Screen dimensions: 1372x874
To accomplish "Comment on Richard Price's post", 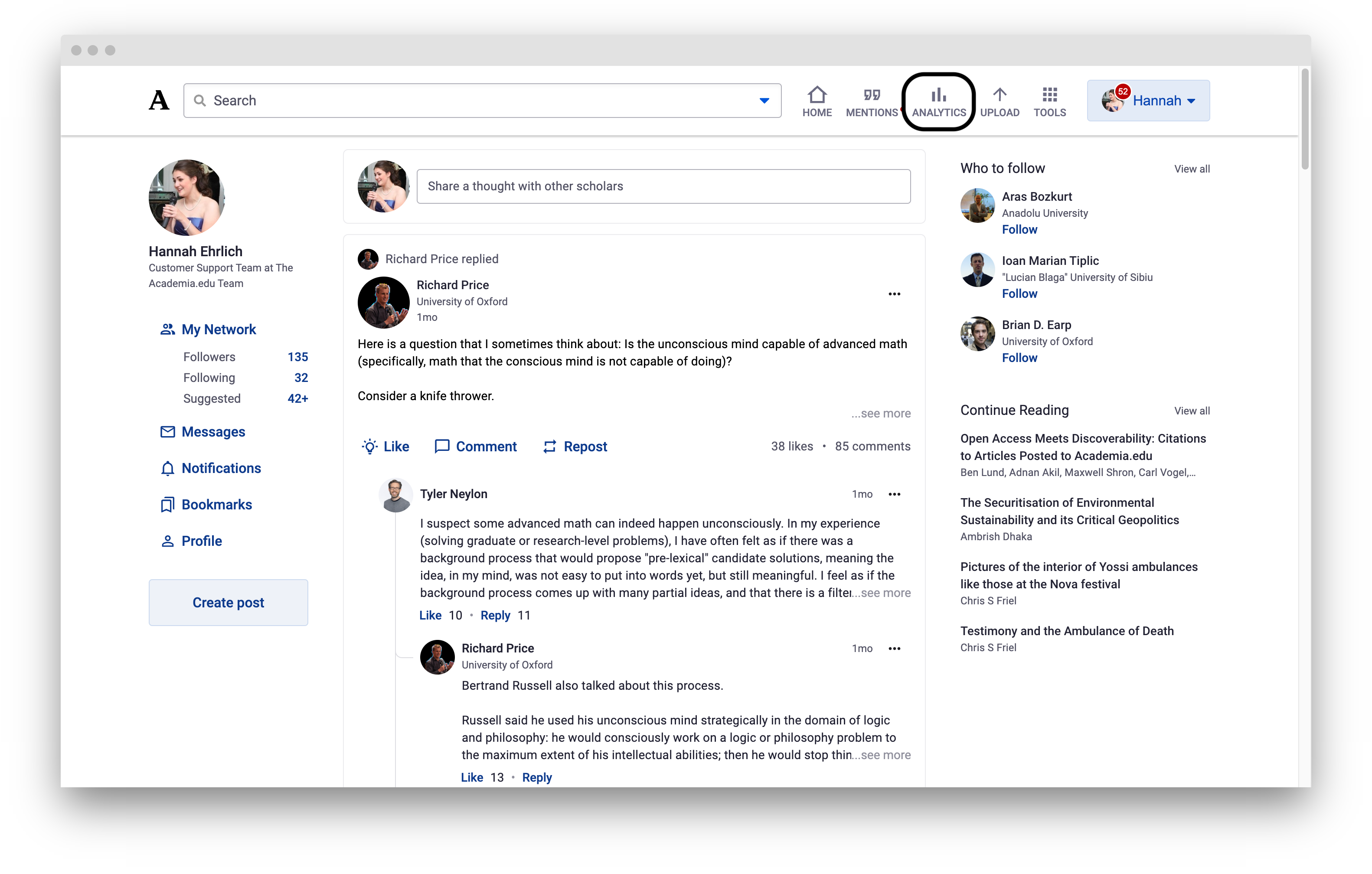I will tap(475, 447).
